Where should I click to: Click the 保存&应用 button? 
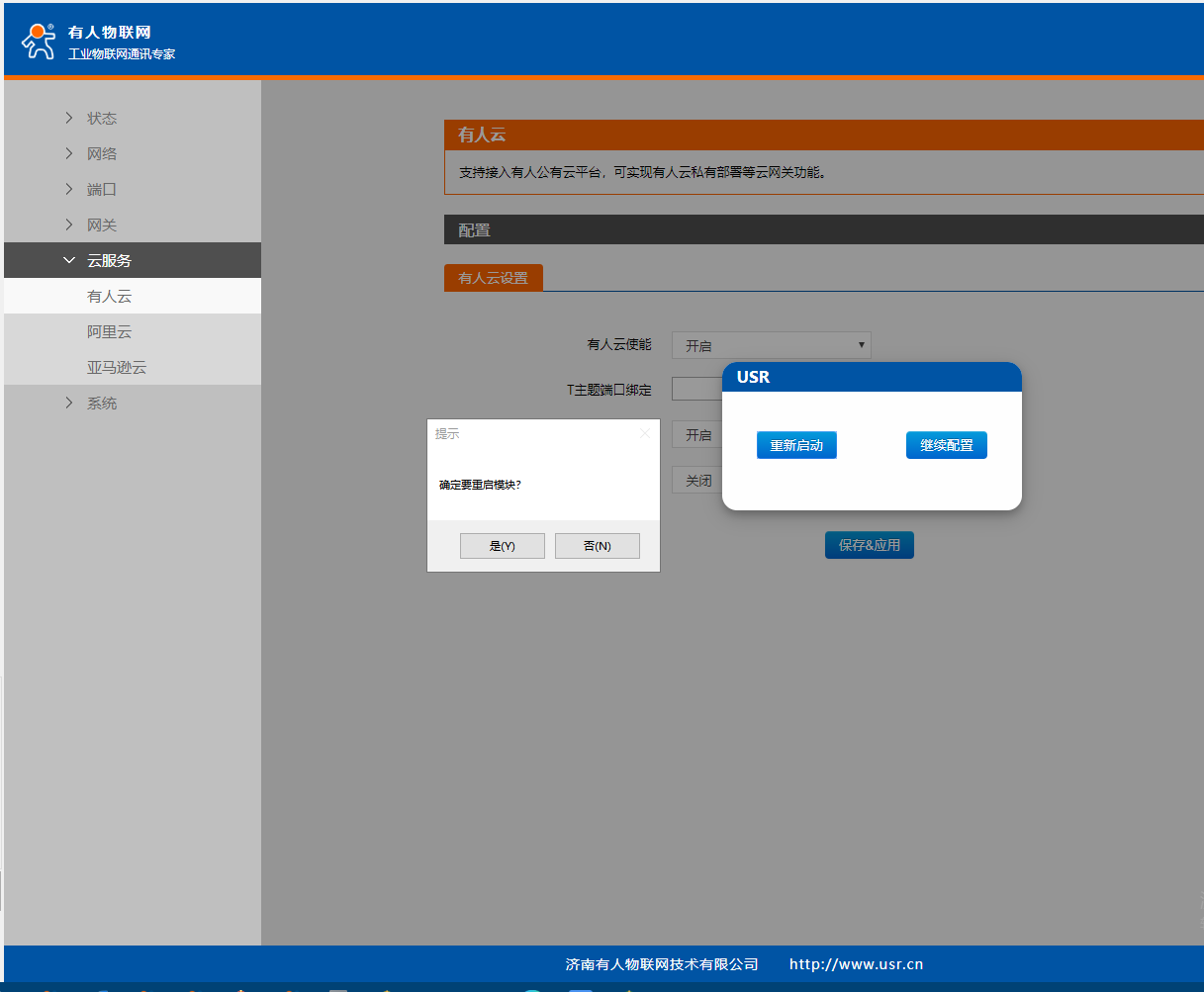point(869,545)
